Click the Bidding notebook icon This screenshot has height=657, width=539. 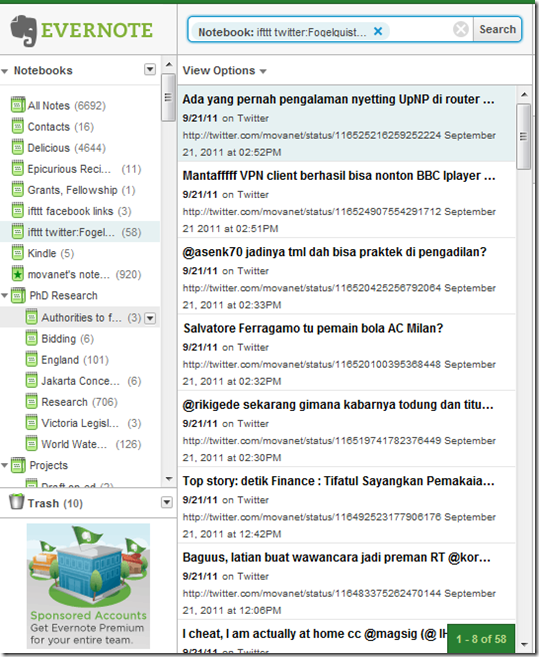pos(31,338)
